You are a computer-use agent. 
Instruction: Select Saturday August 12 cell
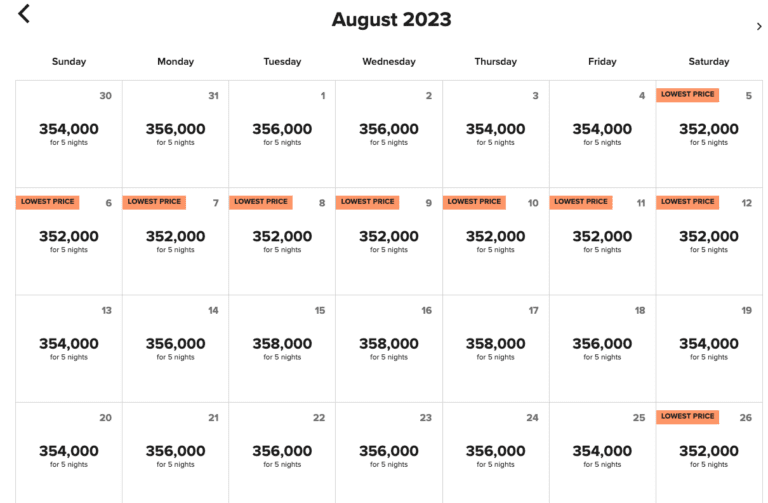point(709,241)
